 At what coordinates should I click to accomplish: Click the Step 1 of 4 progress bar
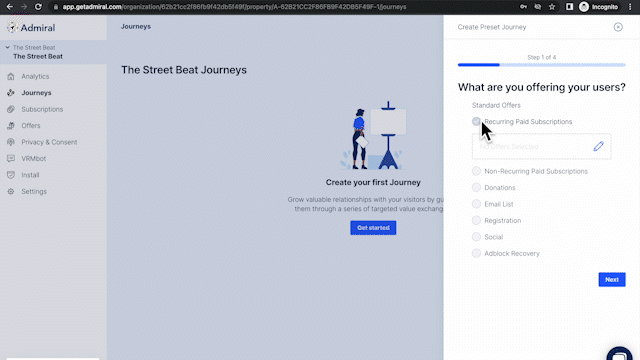point(541,64)
